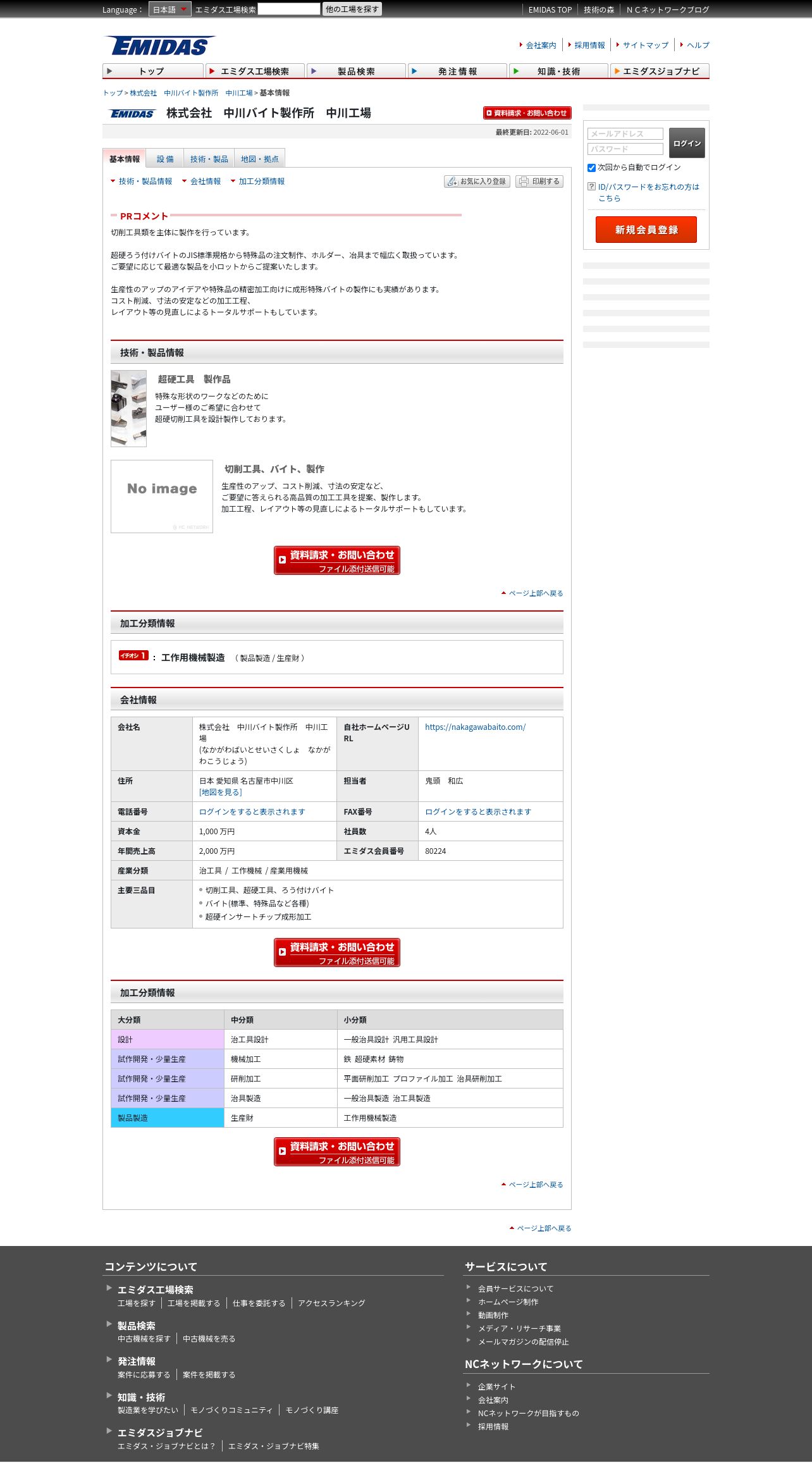812x1468 pixels.
Task: Open the company homepage URL nakagawabaito.com
Action: pos(475,727)
